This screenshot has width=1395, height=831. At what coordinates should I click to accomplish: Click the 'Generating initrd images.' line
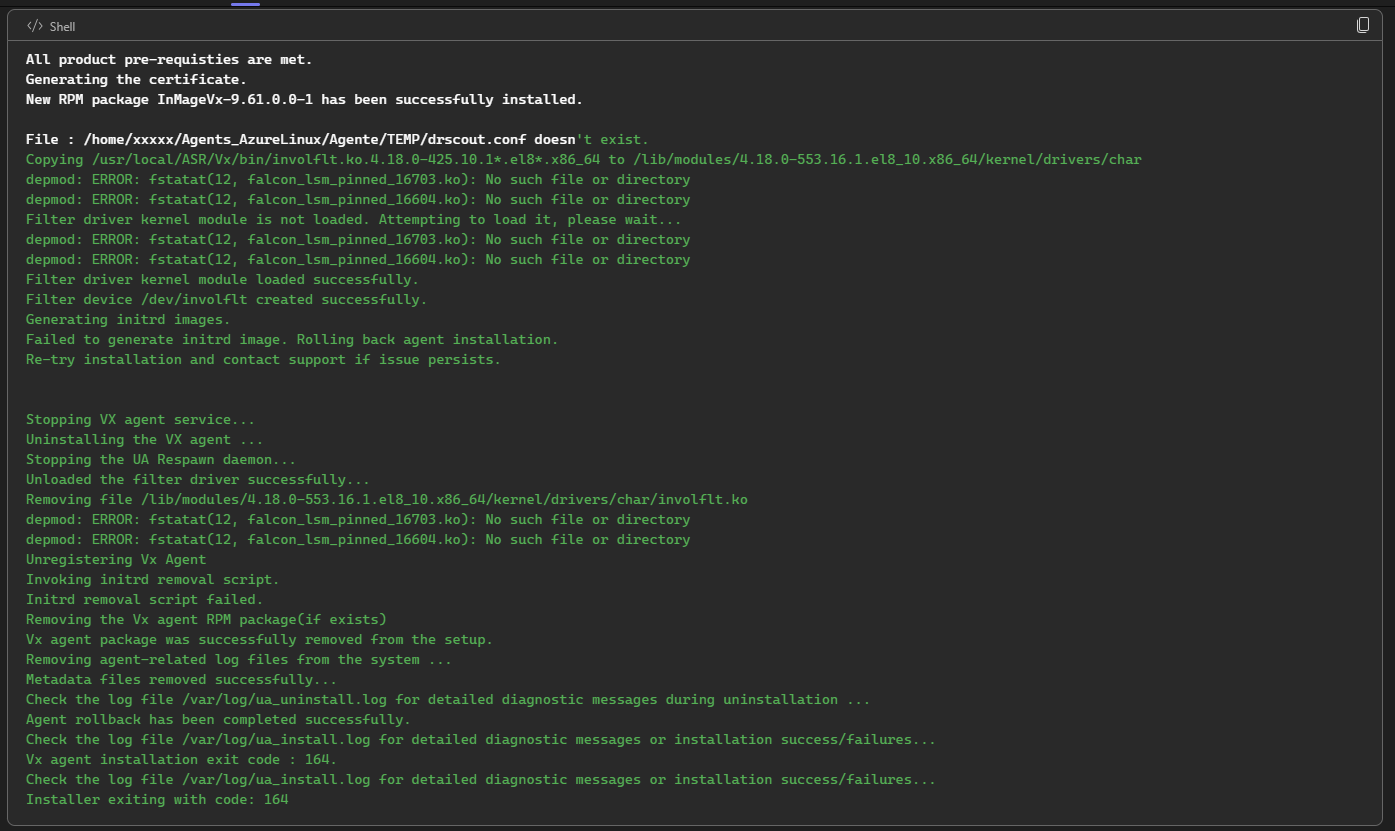tap(128, 320)
